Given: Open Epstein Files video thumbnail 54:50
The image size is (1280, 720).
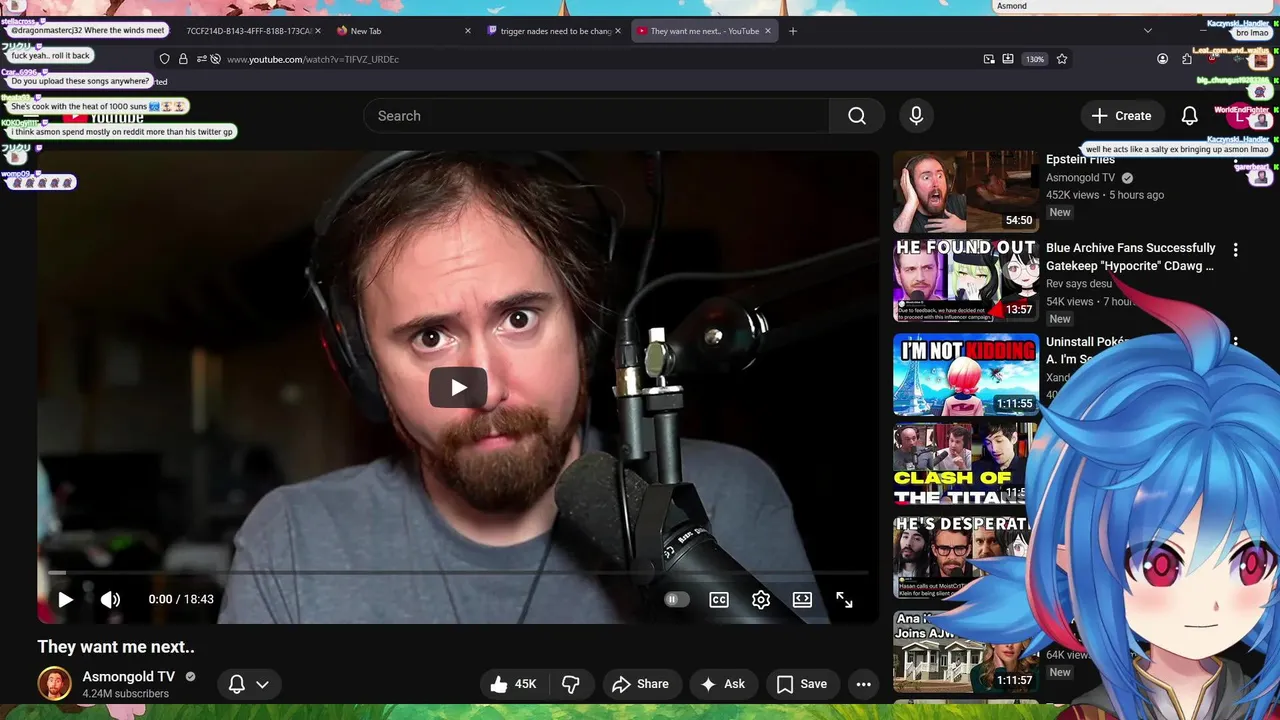Looking at the screenshot, I should point(965,192).
